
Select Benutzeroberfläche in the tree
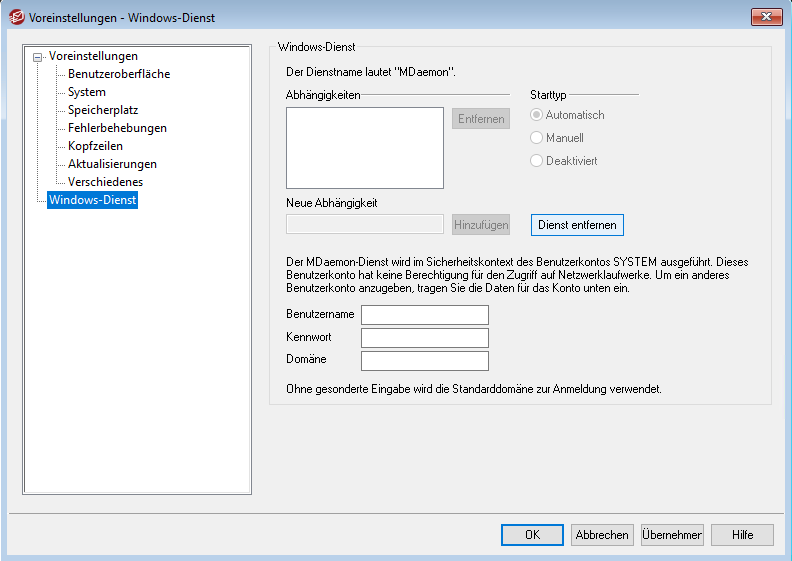pos(118,74)
